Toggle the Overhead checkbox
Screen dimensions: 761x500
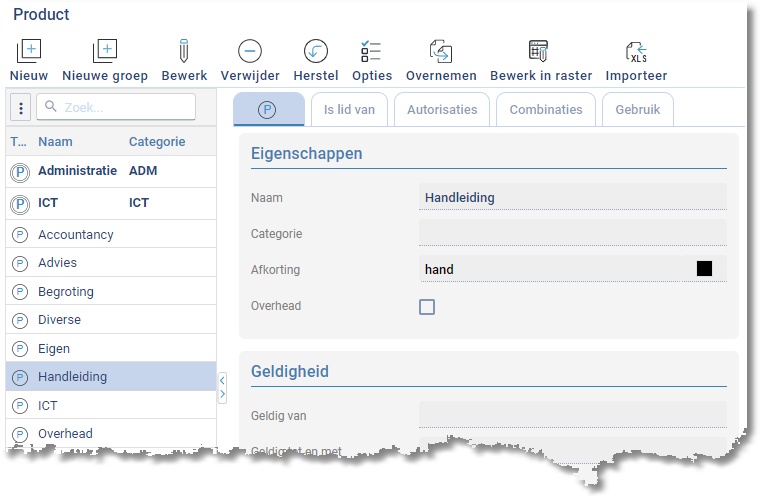427,307
